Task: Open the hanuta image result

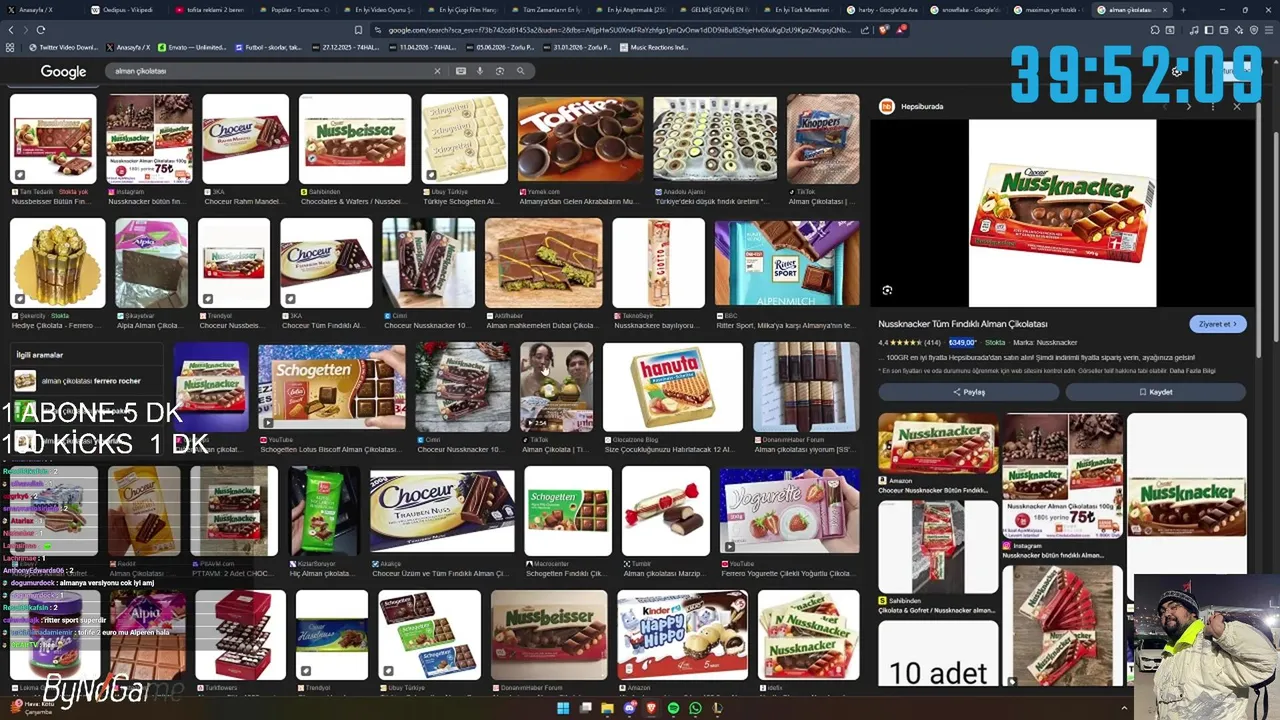Action: (673, 387)
